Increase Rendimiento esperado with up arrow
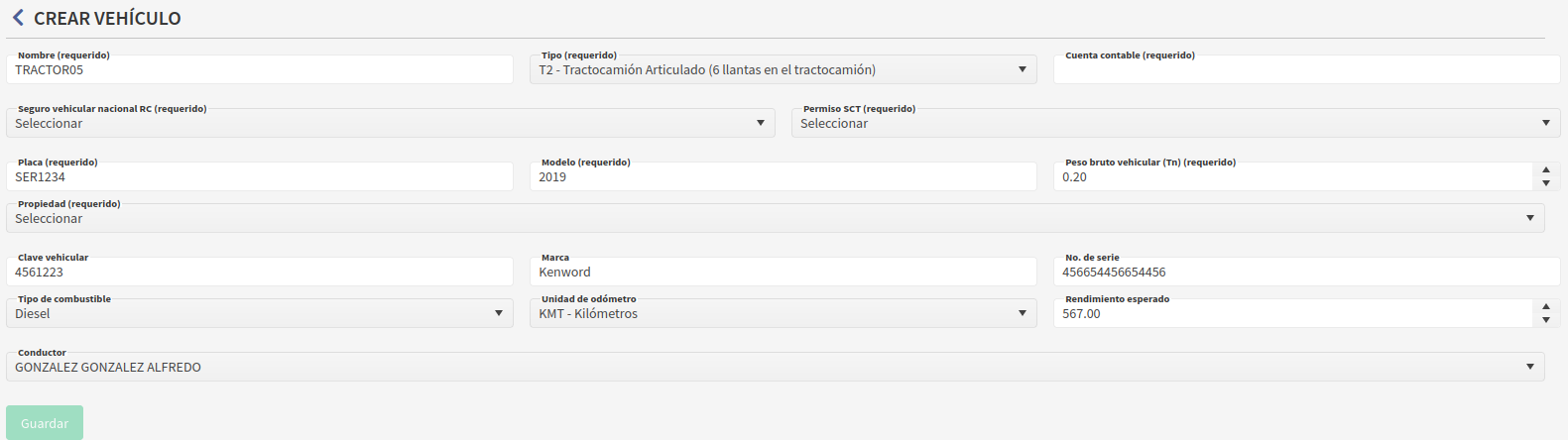The image size is (1568, 440). pyautogui.click(x=1546, y=307)
